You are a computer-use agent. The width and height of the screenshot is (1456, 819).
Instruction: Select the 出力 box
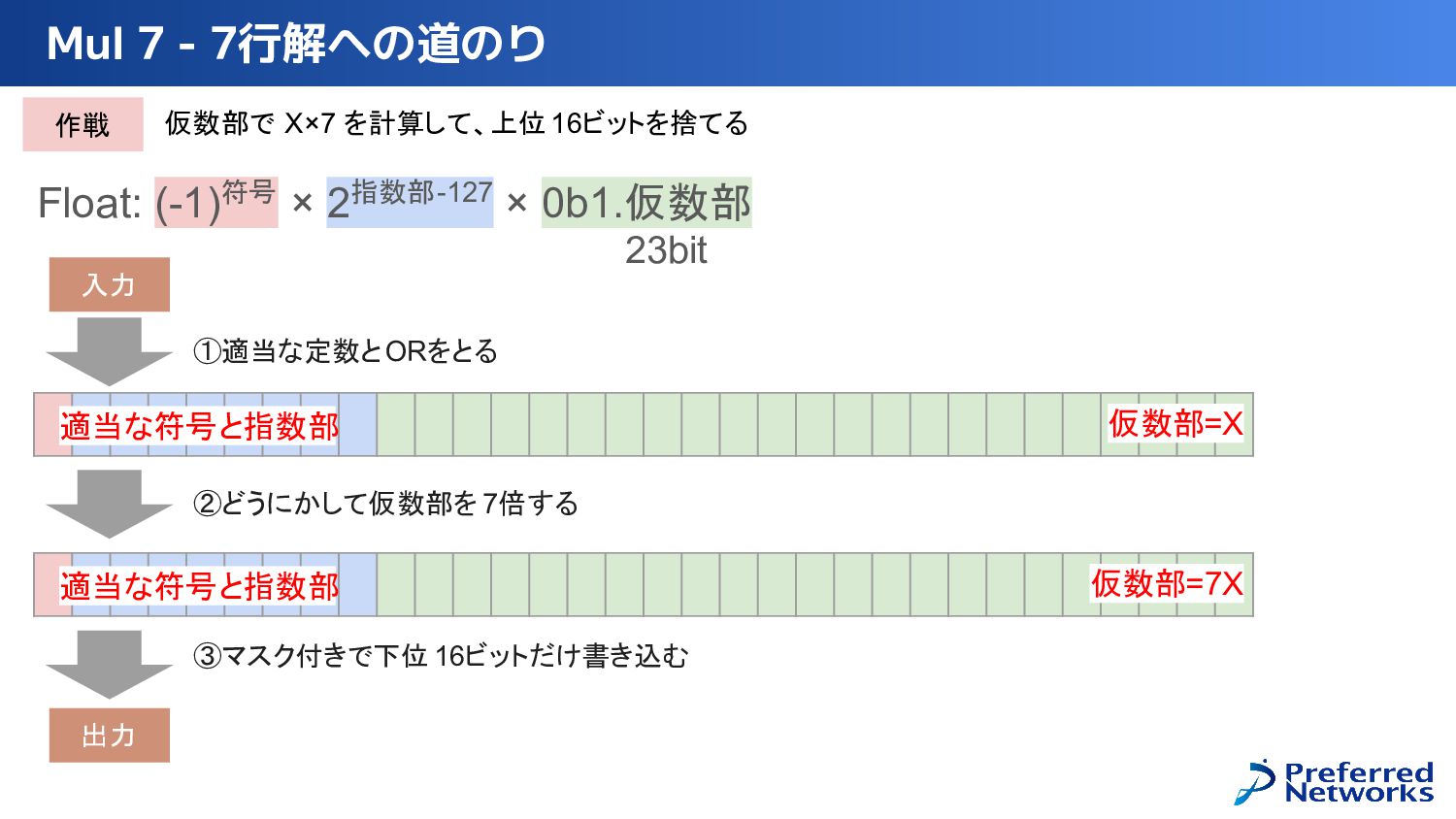110,736
